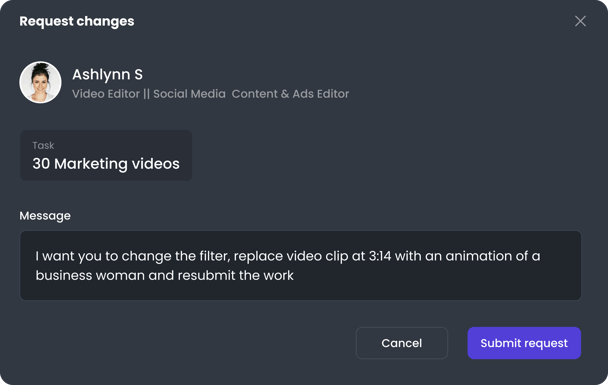Image resolution: width=608 pixels, height=385 pixels.
Task: Open Ashlynn S profile photo
Action: (40, 82)
